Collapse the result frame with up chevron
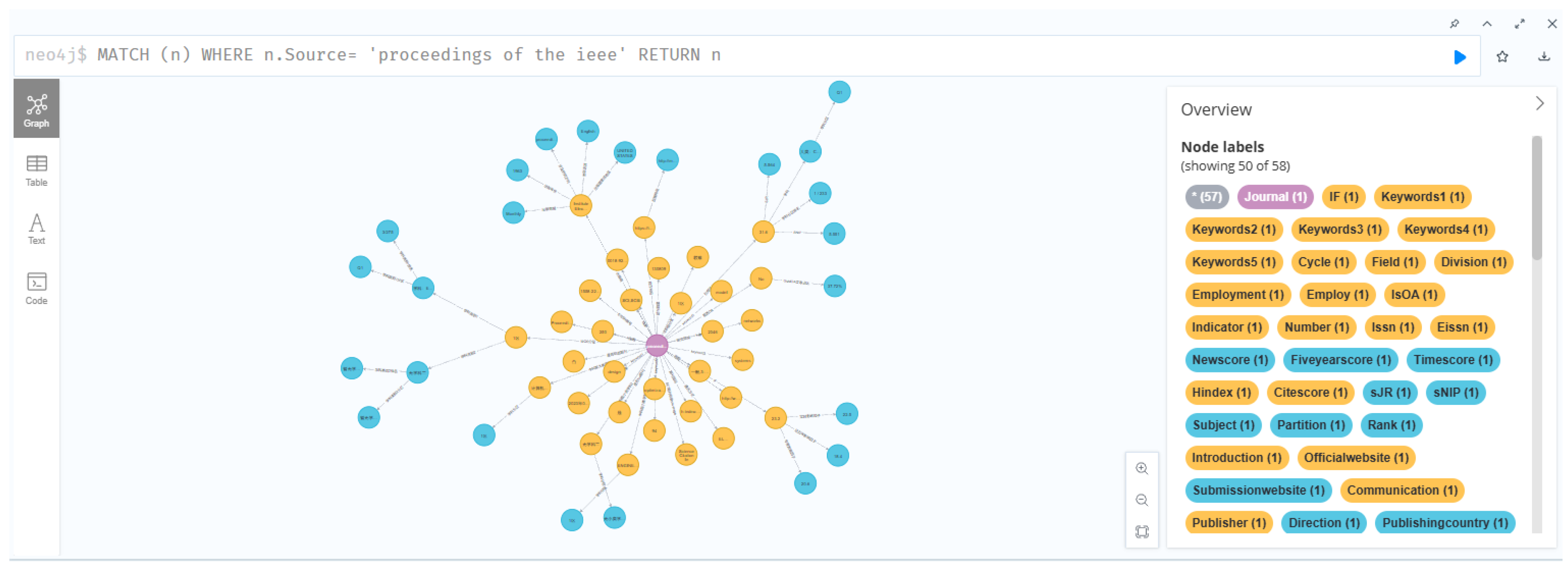The image size is (1568, 567). [x=1486, y=24]
